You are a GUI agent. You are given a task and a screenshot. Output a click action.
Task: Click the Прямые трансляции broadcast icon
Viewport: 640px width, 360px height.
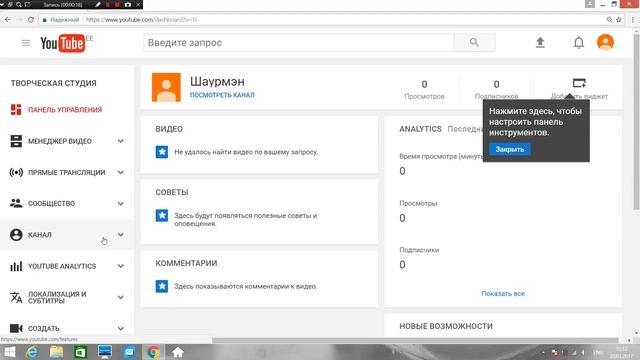(16, 172)
